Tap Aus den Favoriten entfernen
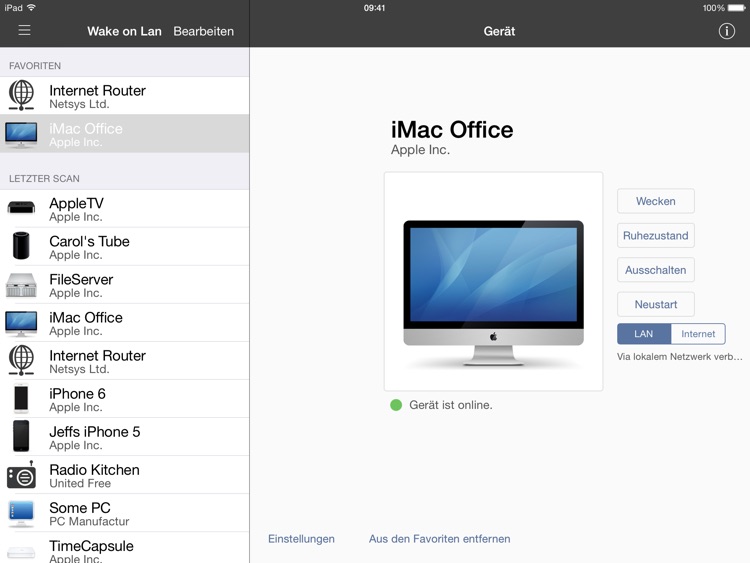Viewport: 750px width, 563px height. click(440, 539)
